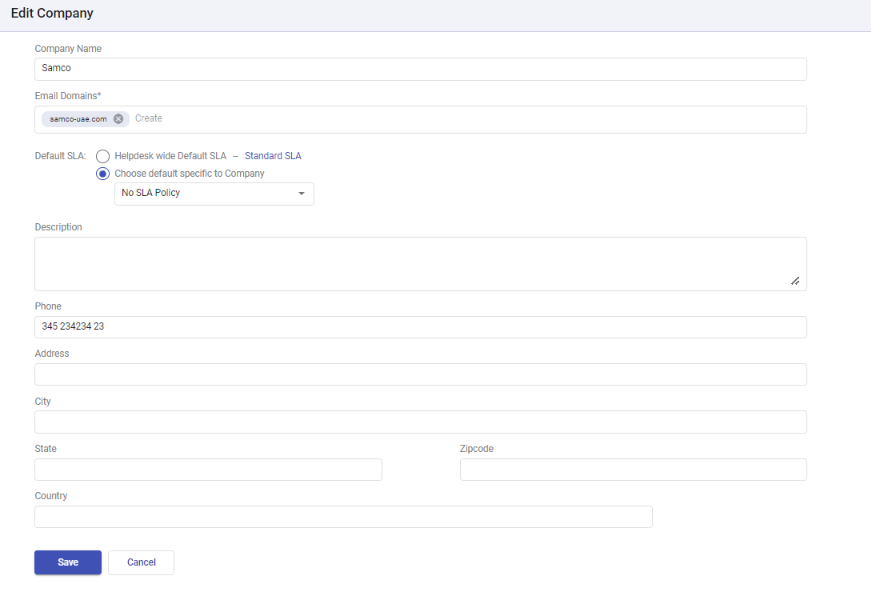Click the Default SLA label
This screenshot has height=599, width=871.
point(60,156)
